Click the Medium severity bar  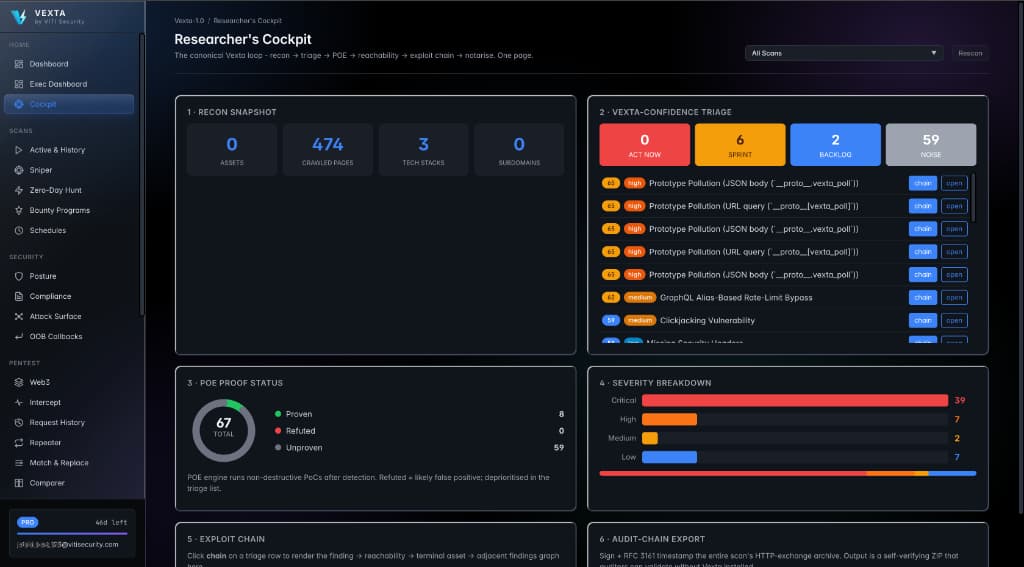650,438
